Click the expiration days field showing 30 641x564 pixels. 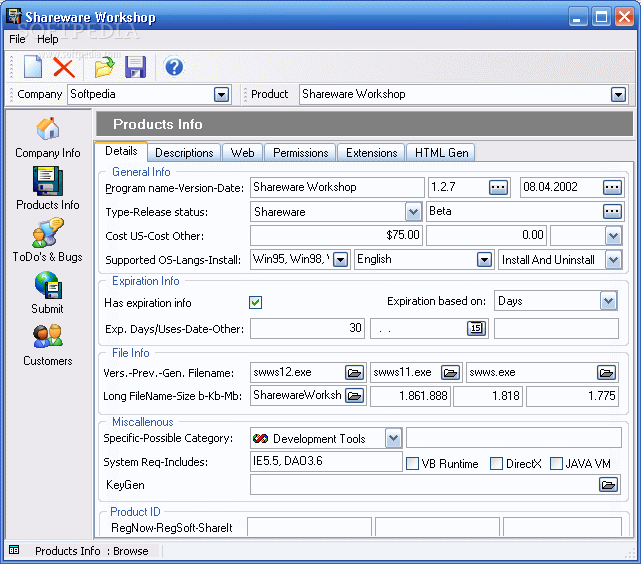(x=307, y=328)
